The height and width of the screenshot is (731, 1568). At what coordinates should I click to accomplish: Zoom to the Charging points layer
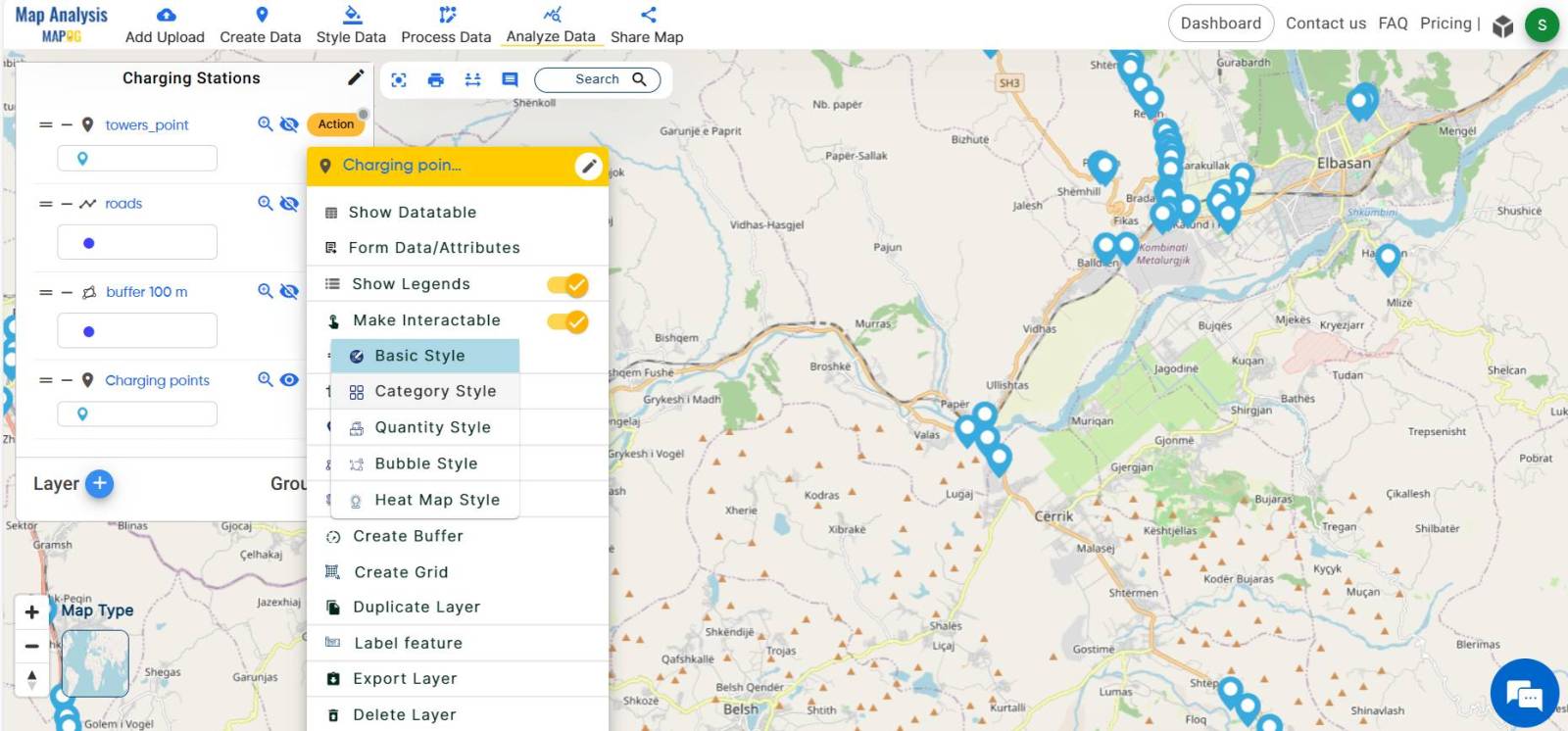[265, 379]
